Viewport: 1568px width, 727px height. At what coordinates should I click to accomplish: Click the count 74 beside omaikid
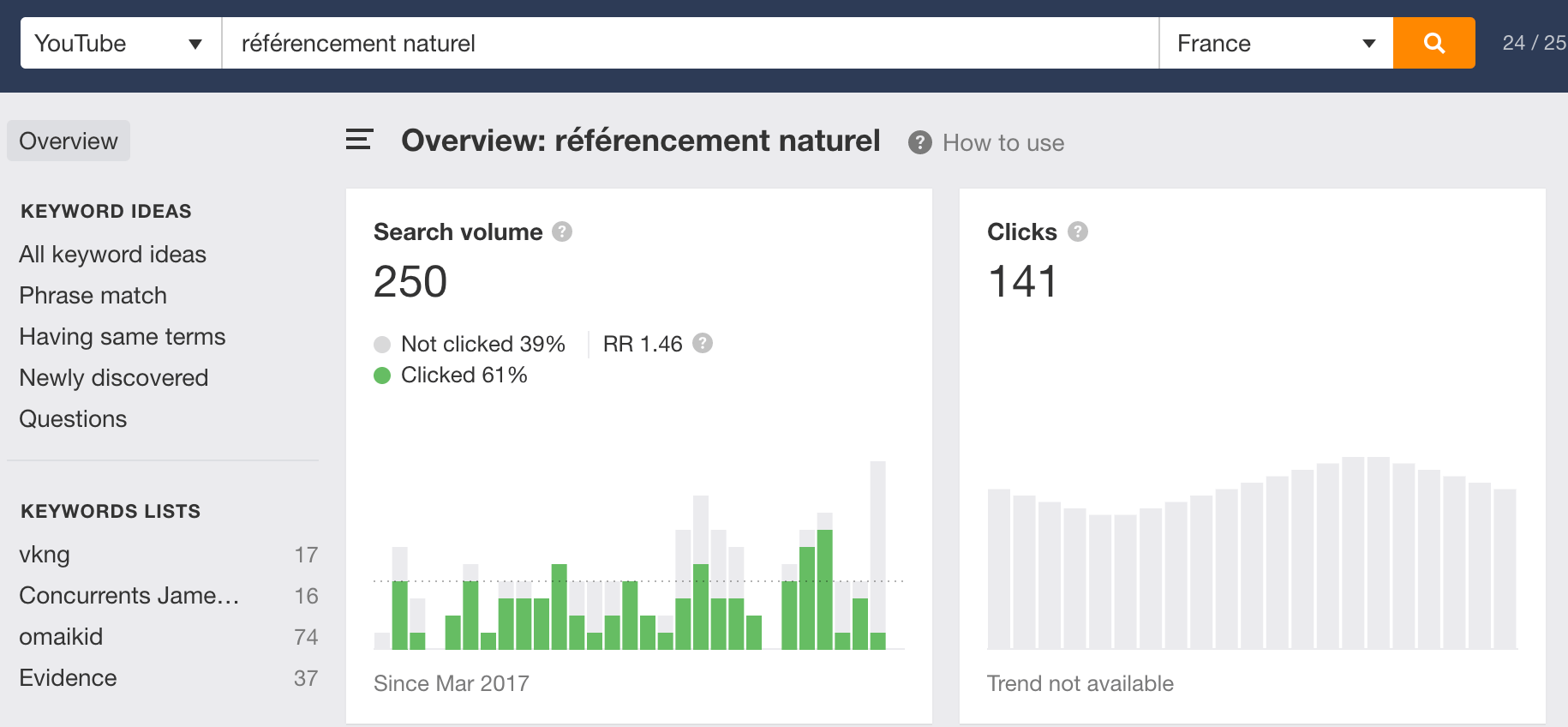[x=306, y=637]
